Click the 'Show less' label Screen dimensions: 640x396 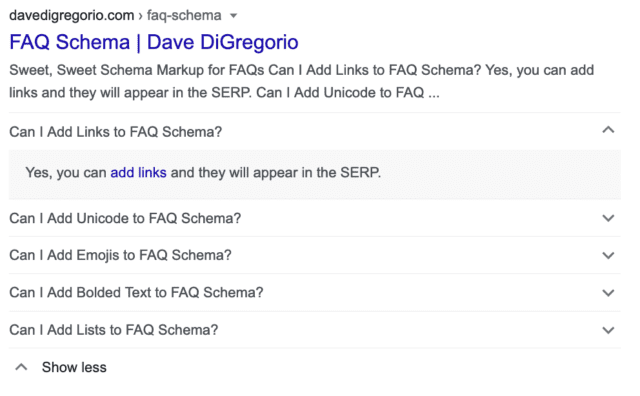74,367
